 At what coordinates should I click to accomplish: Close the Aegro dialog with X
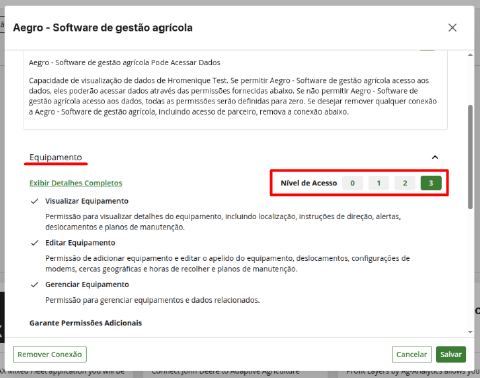(452, 28)
